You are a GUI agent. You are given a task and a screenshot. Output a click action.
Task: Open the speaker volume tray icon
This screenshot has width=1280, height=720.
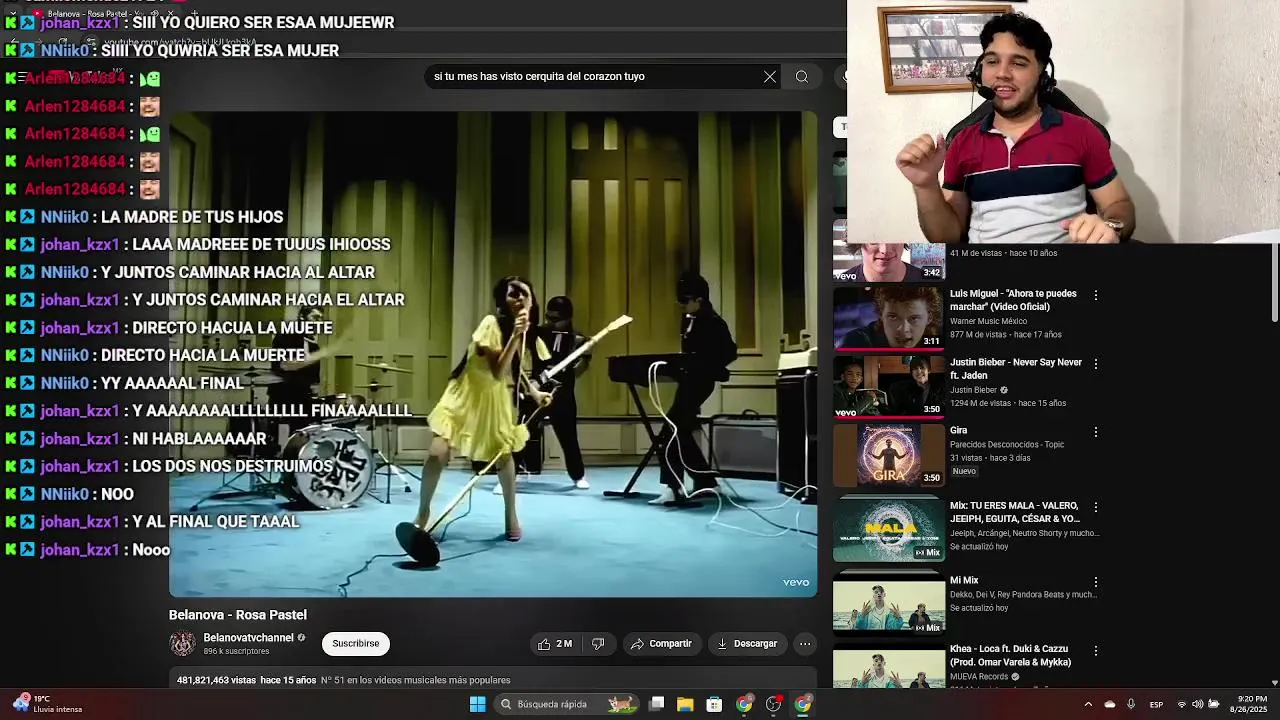(x=1198, y=704)
